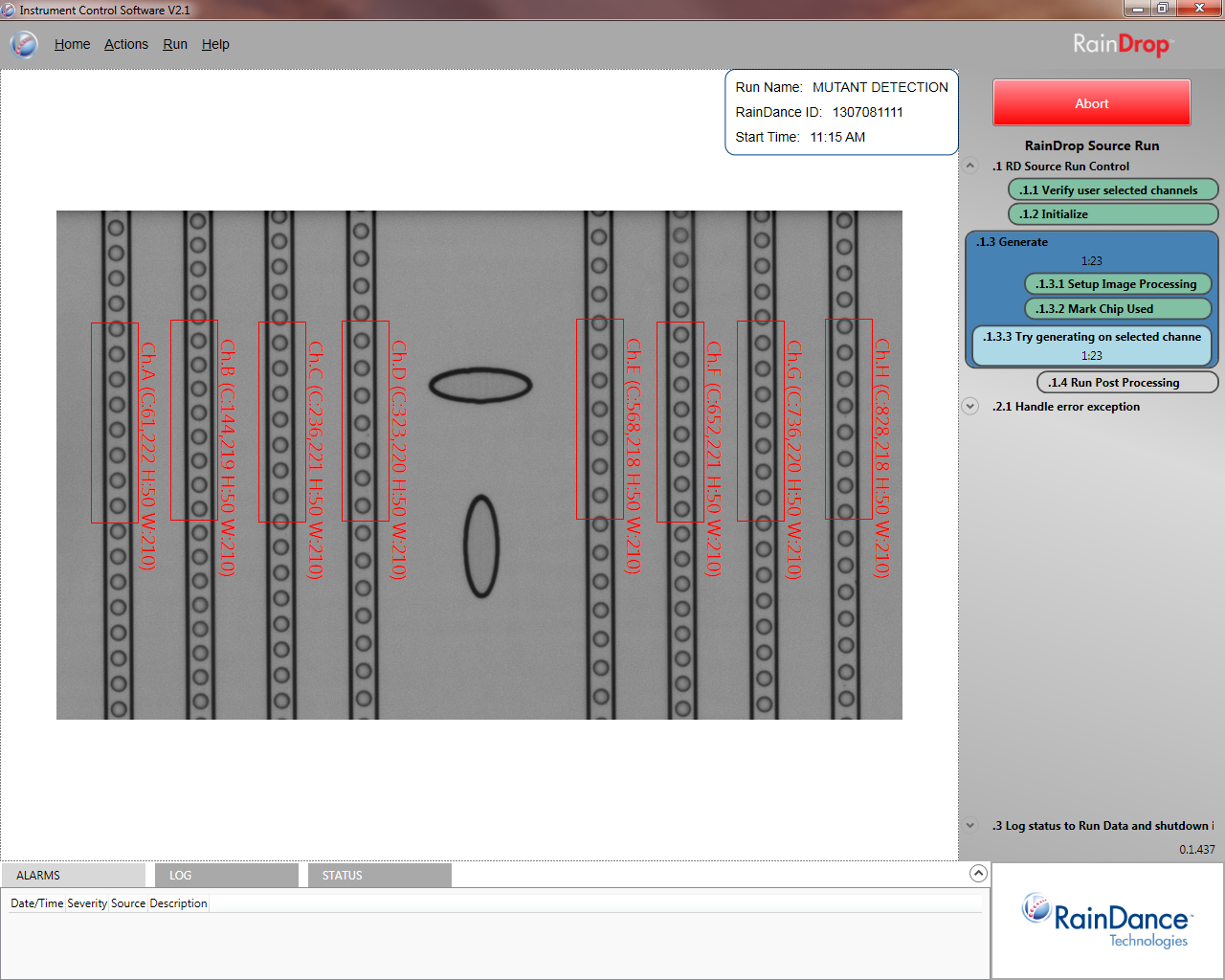Viewport: 1225px width, 980px height.
Task: Click the Ch.E channel label in the image
Action: (634, 456)
